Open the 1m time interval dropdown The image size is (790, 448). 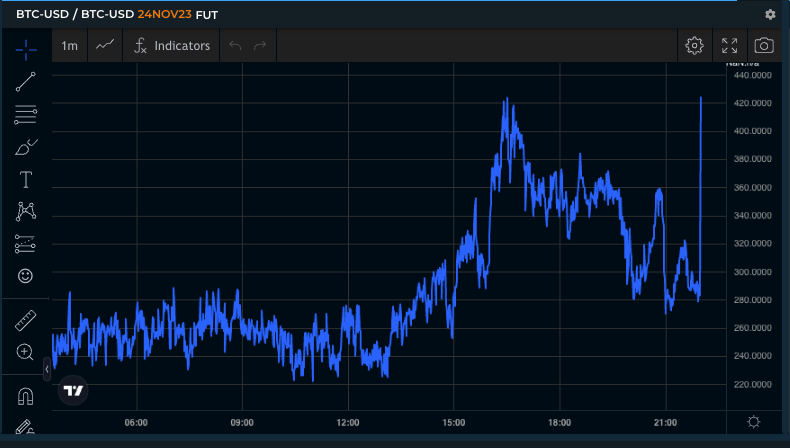coord(69,45)
